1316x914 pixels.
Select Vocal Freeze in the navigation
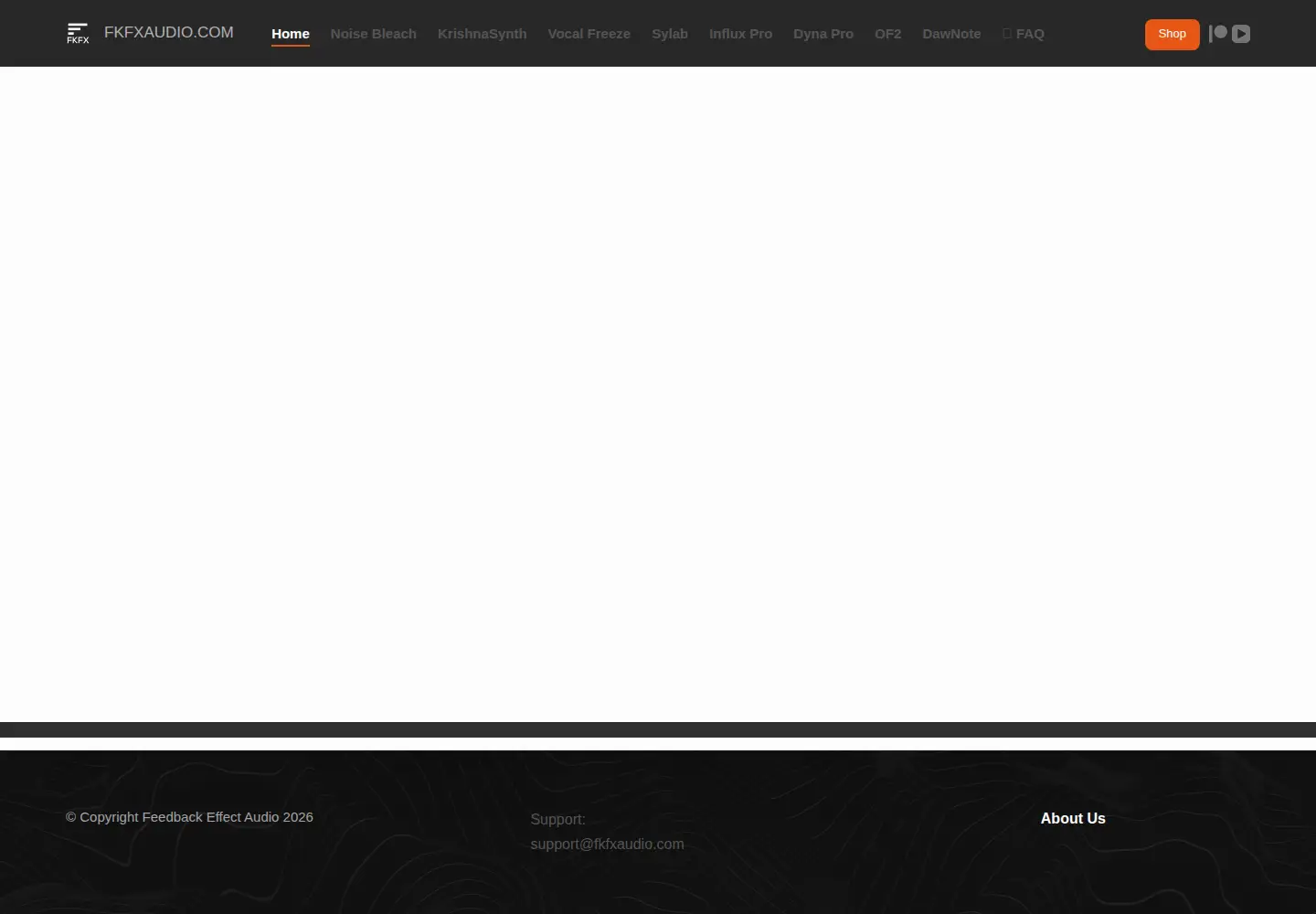(589, 34)
